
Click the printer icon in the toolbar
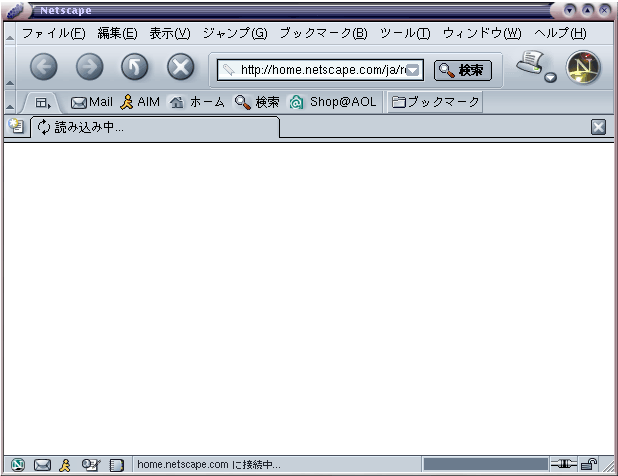[x=531, y=63]
